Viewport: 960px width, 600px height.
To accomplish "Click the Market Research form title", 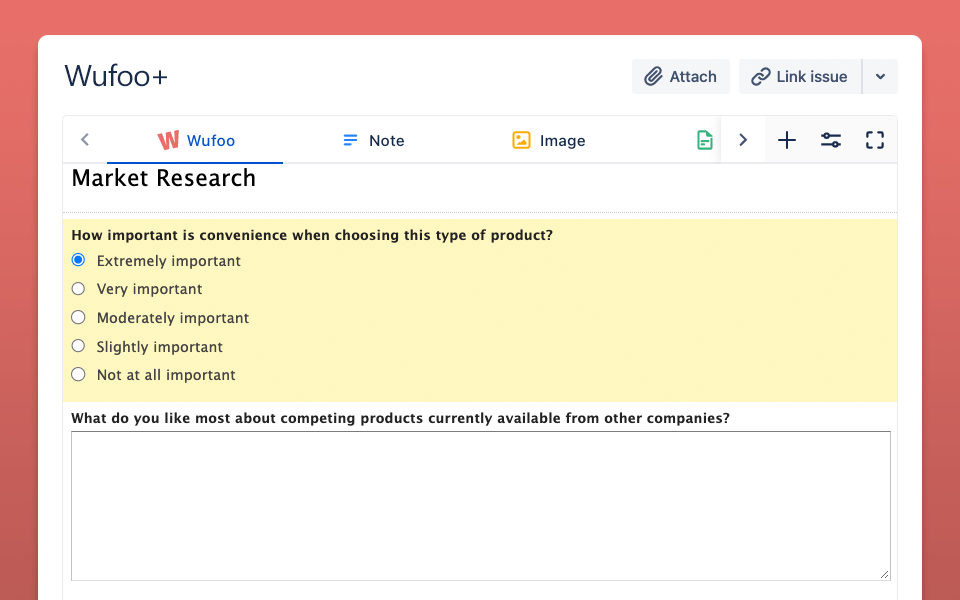I will (x=163, y=178).
